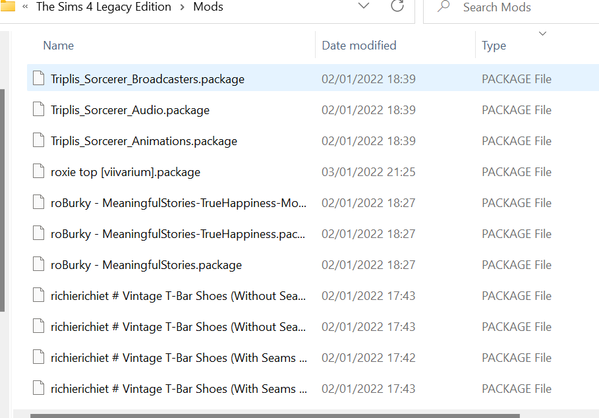Sort files by Date modified column
This screenshot has width=599, height=418.
pos(359,45)
